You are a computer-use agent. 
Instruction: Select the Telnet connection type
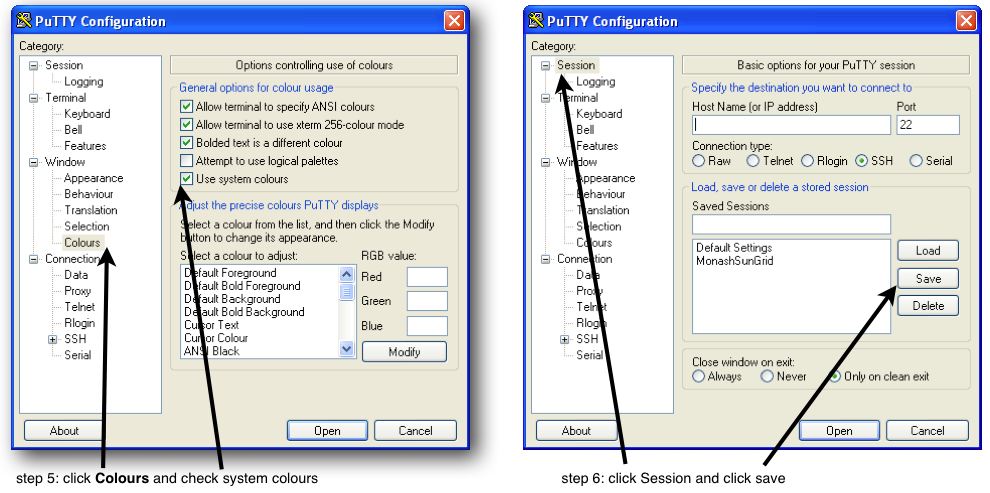pos(753,161)
